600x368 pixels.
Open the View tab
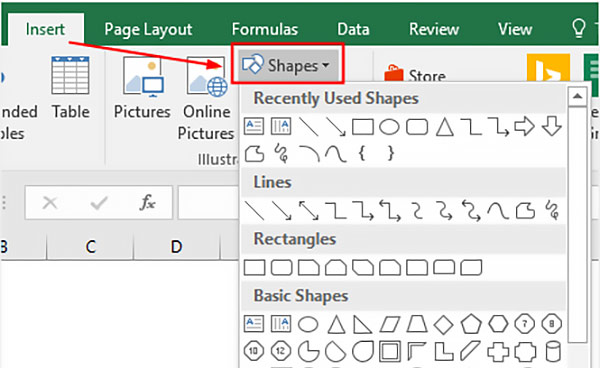click(515, 29)
